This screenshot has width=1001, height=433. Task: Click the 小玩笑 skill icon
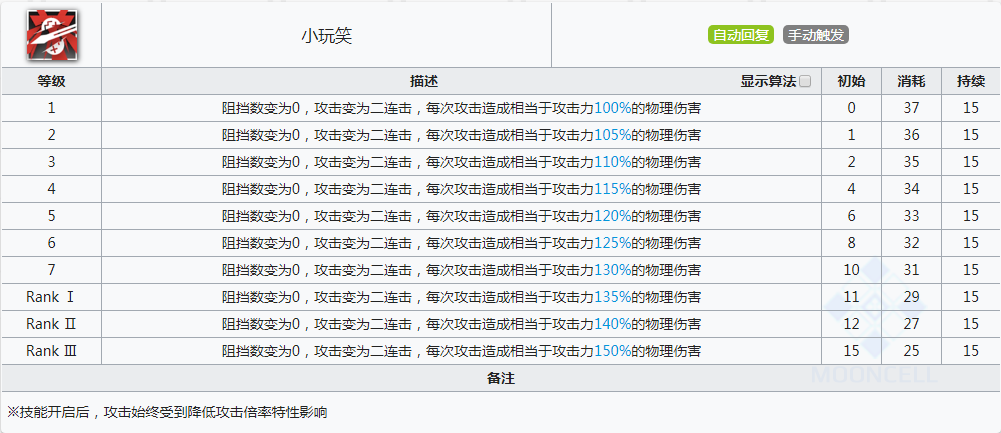pyautogui.click(x=52, y=35)
